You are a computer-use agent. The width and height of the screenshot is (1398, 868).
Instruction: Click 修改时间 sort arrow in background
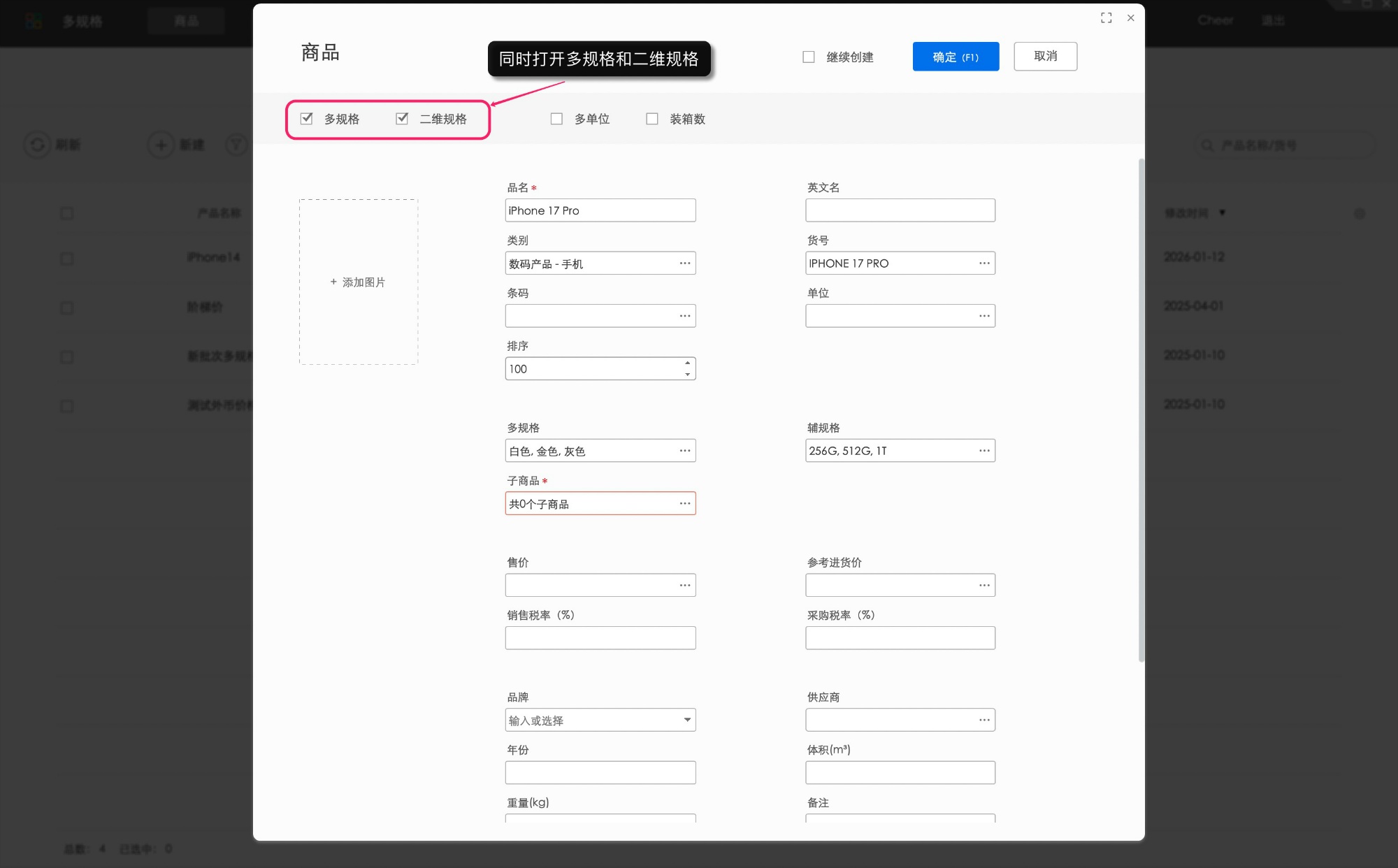(1222, 212)
